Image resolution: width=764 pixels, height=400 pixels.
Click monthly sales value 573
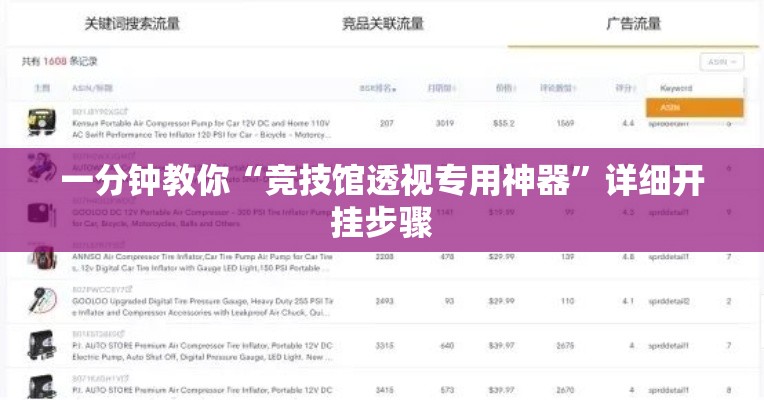click(447, 390)
